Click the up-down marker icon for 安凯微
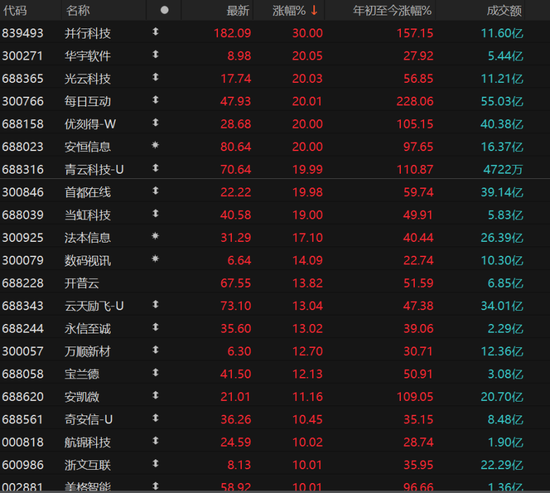The image size is (550, 493). (155, 396)
